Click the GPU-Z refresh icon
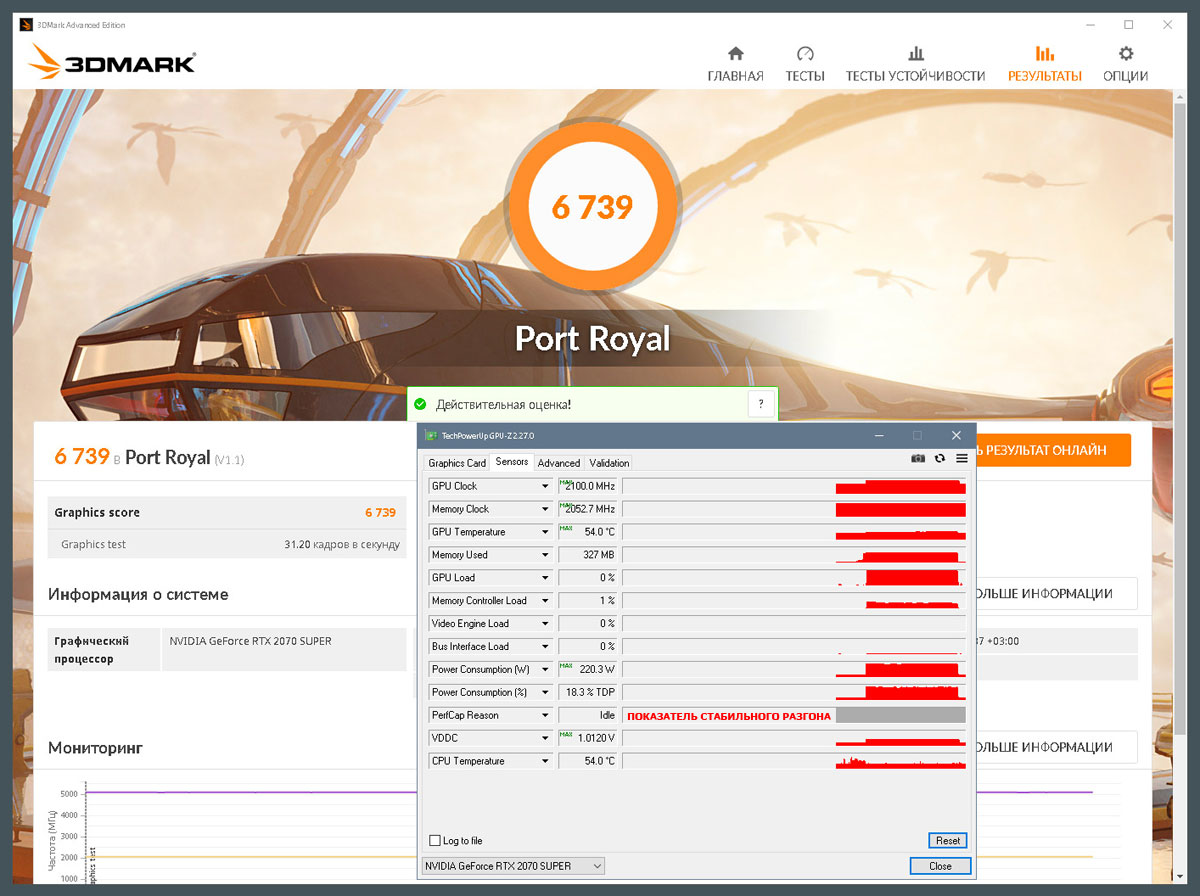The image size is (1200, 896). click(x=940, y=459)
